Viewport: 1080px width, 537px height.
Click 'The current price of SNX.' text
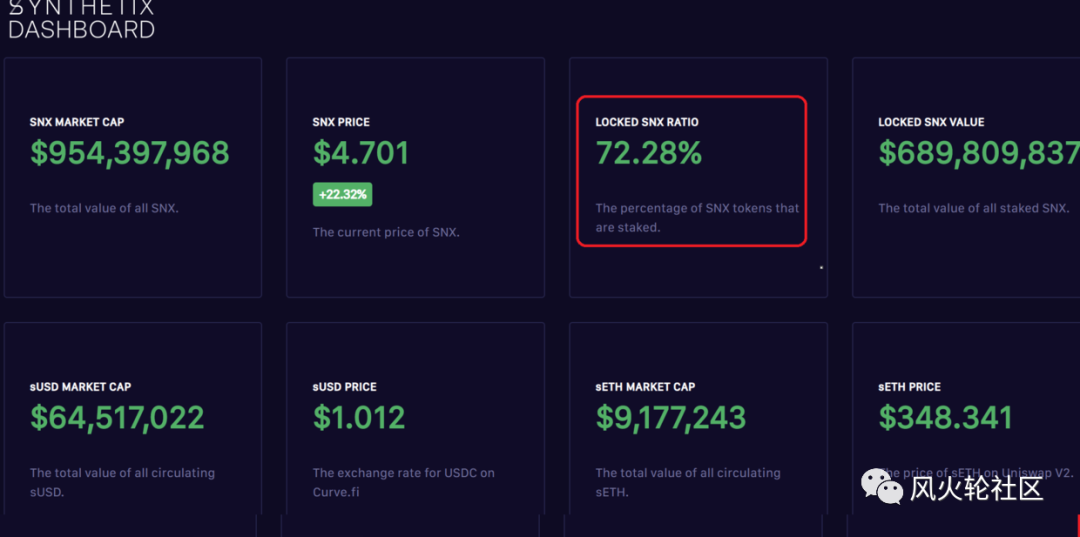[x=386, y=232]
